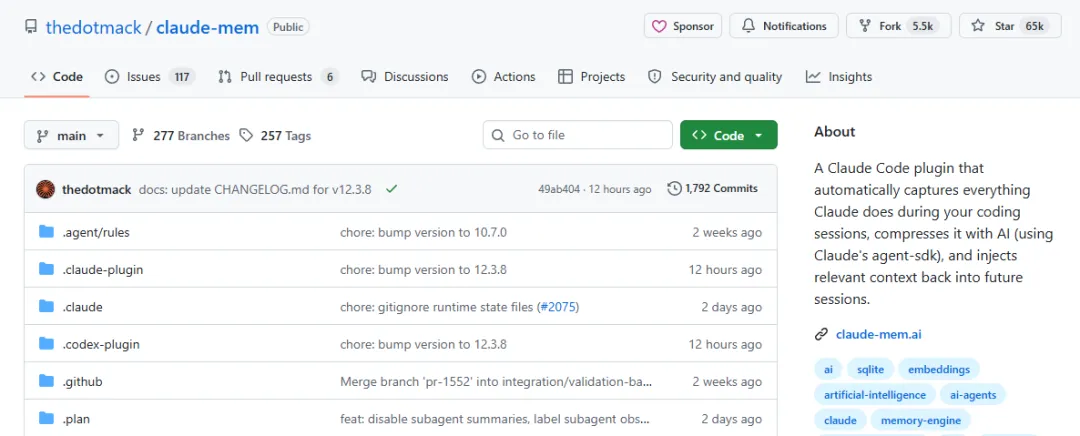This screenshot has height=436, width=1080.
Task: Go to the Insights tab
Action: (x=839, y=77)
